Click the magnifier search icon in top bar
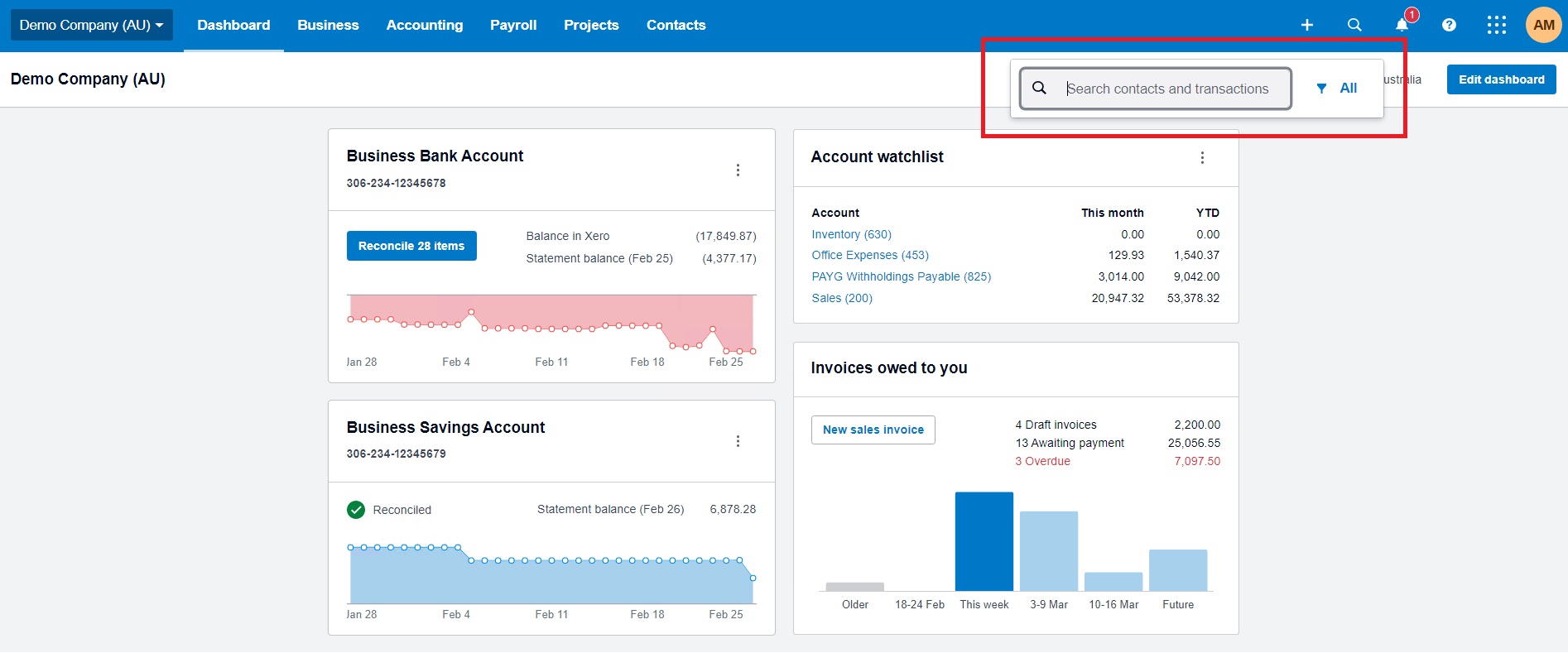Image resolution: width=1568 pixels, height=653 pixels. (x=1354, y=25)
